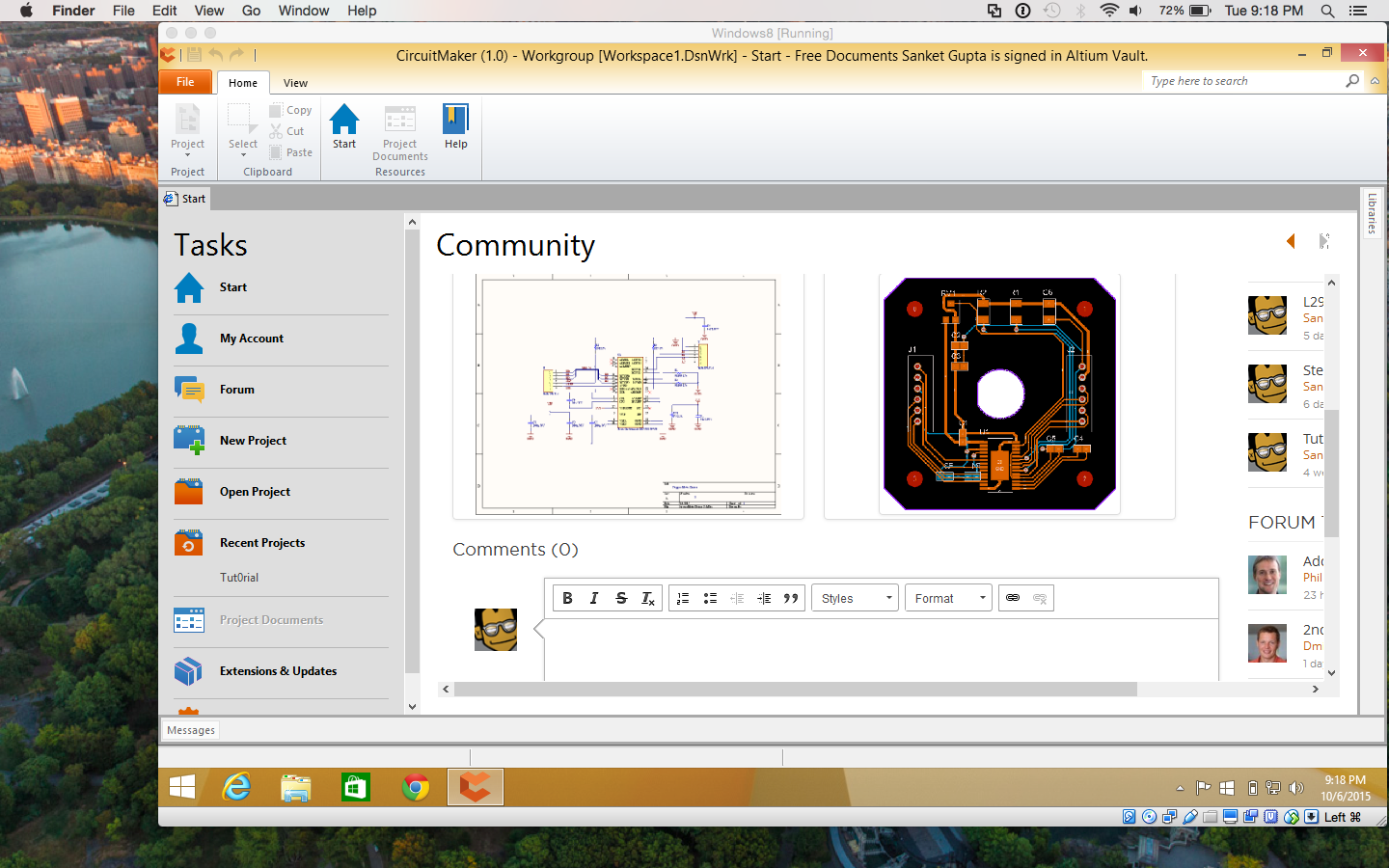Open My Account in Tasks panel
The image size is (1389, 868).
coord(252,339)
